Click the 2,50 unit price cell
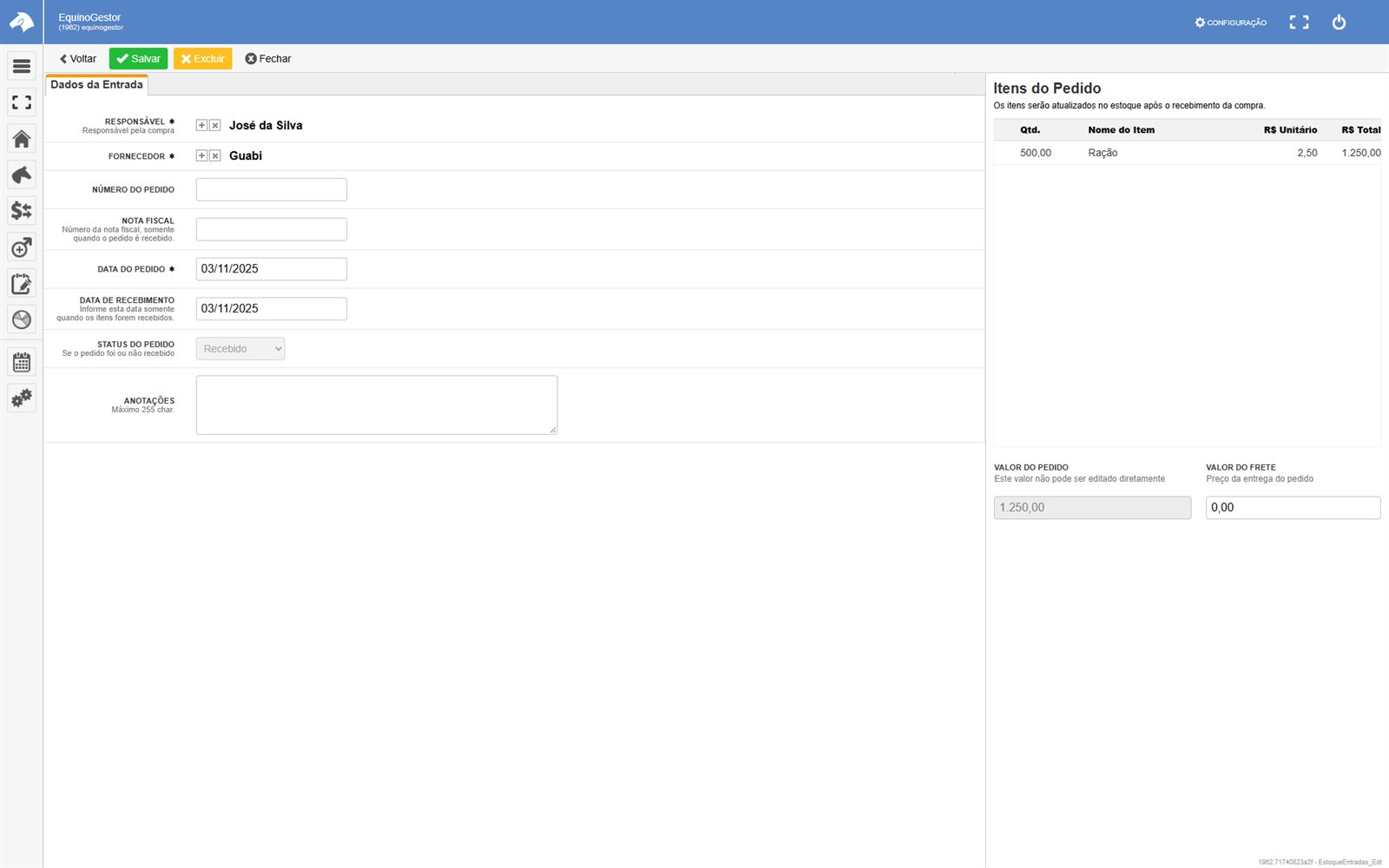Viewport: 1389px width, 868px height. (x=1307, y=153)
